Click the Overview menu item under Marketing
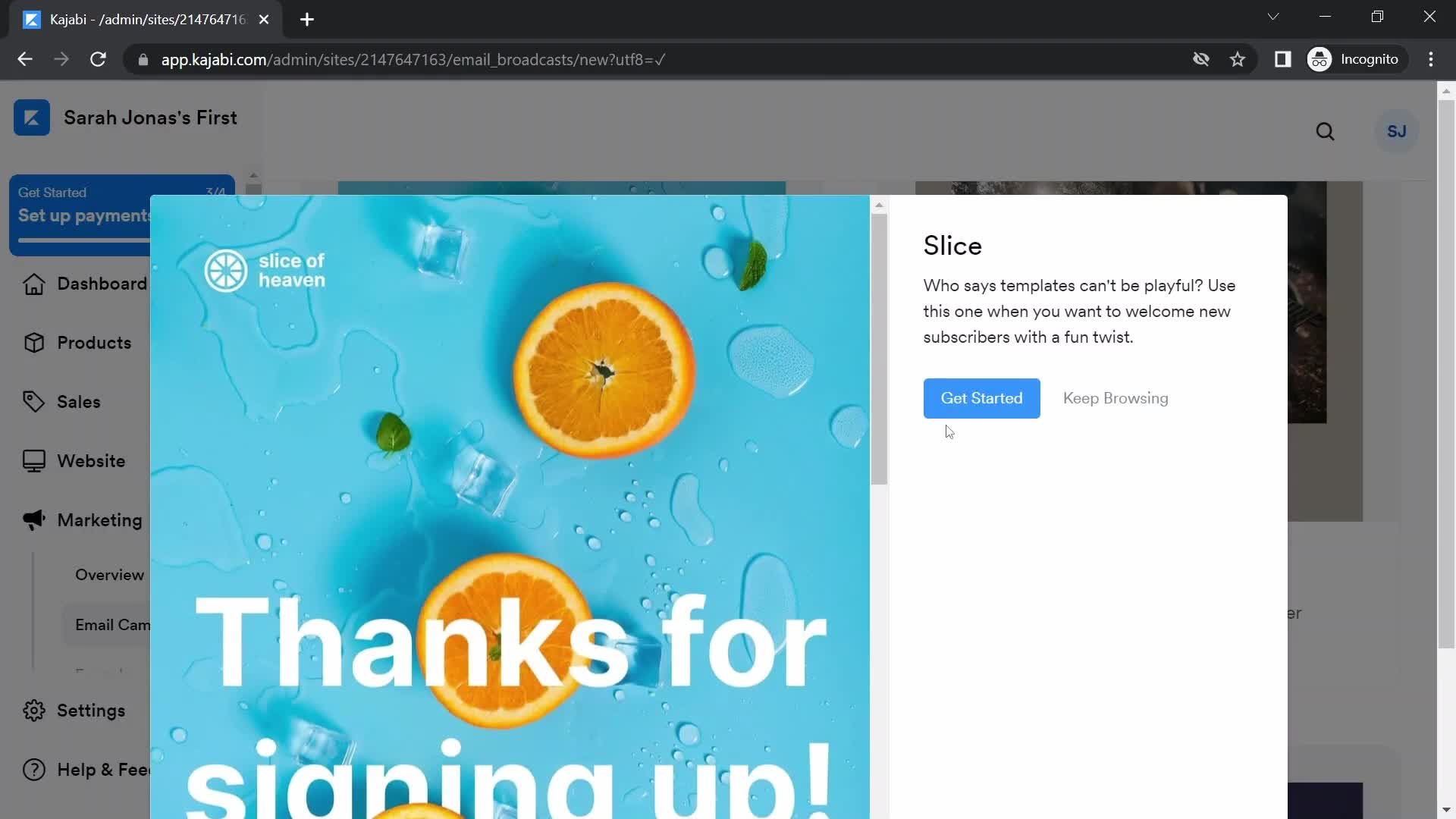The width and height of the screenshot is (1456, 819). pyautogui.click(x=109, y=574)
